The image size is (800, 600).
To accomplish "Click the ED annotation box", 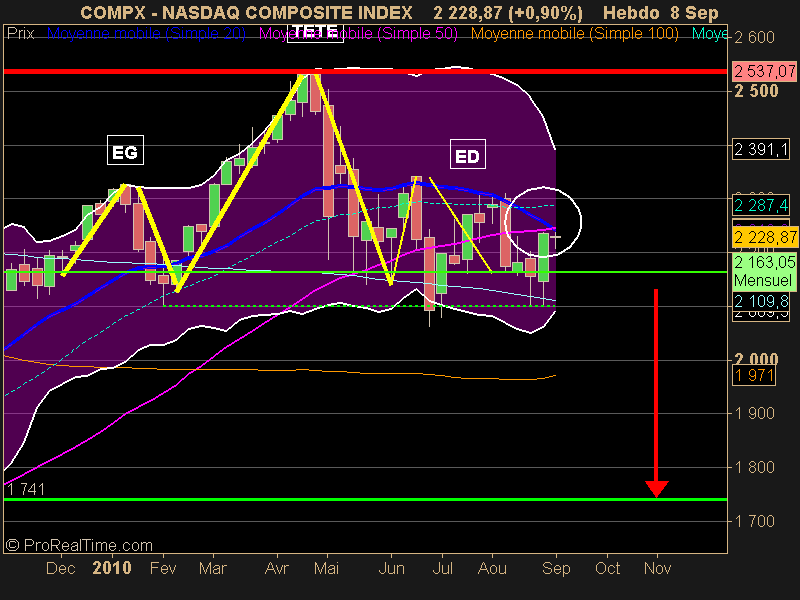I will pos(467,155).
